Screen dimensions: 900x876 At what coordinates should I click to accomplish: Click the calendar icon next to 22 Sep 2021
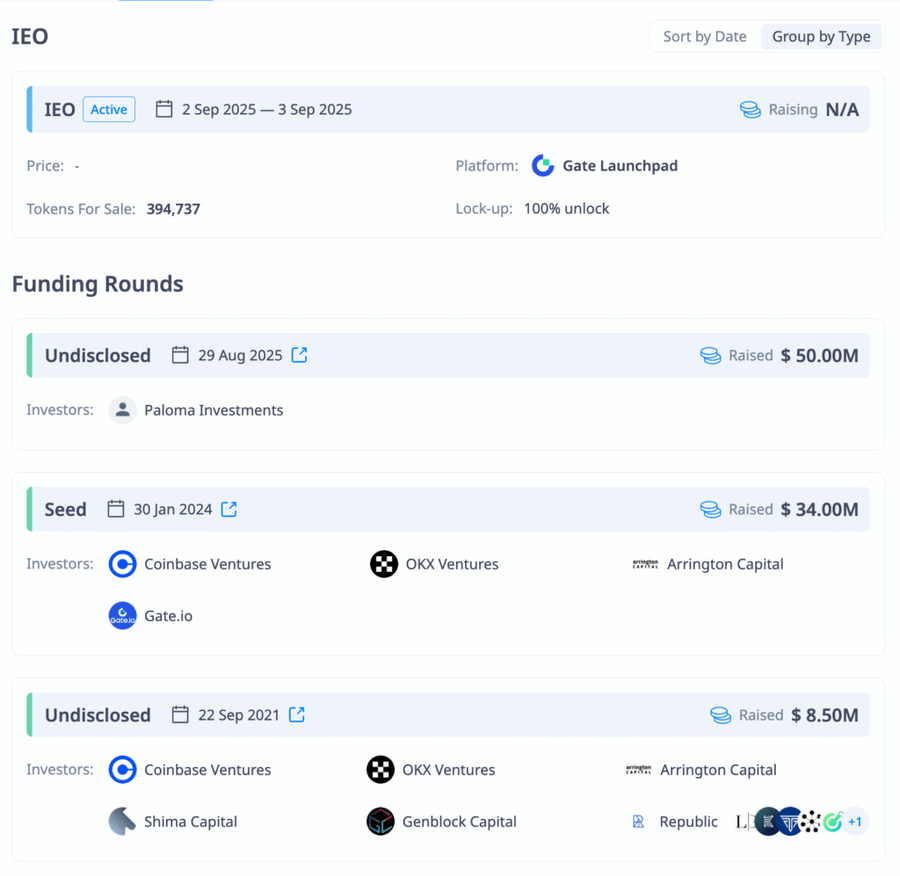(x=180, y=715)
